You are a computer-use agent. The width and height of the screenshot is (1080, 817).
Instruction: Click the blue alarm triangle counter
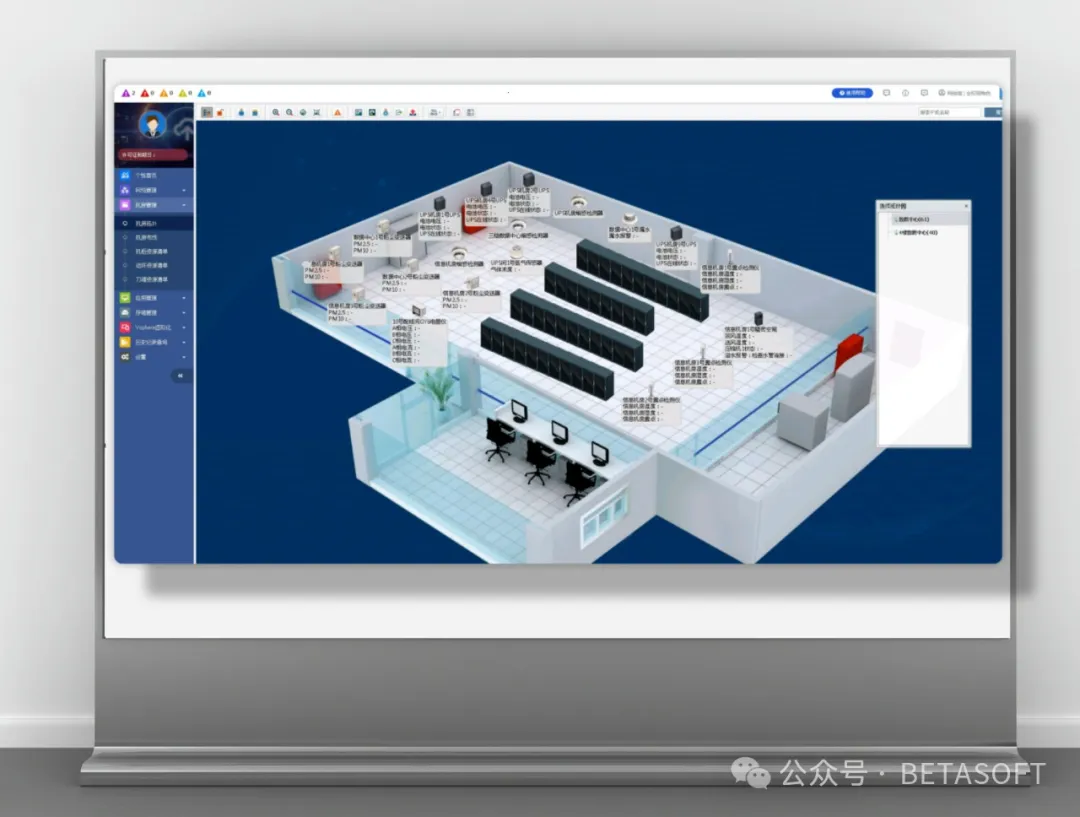pyautogui.click(x=204, y=93)
